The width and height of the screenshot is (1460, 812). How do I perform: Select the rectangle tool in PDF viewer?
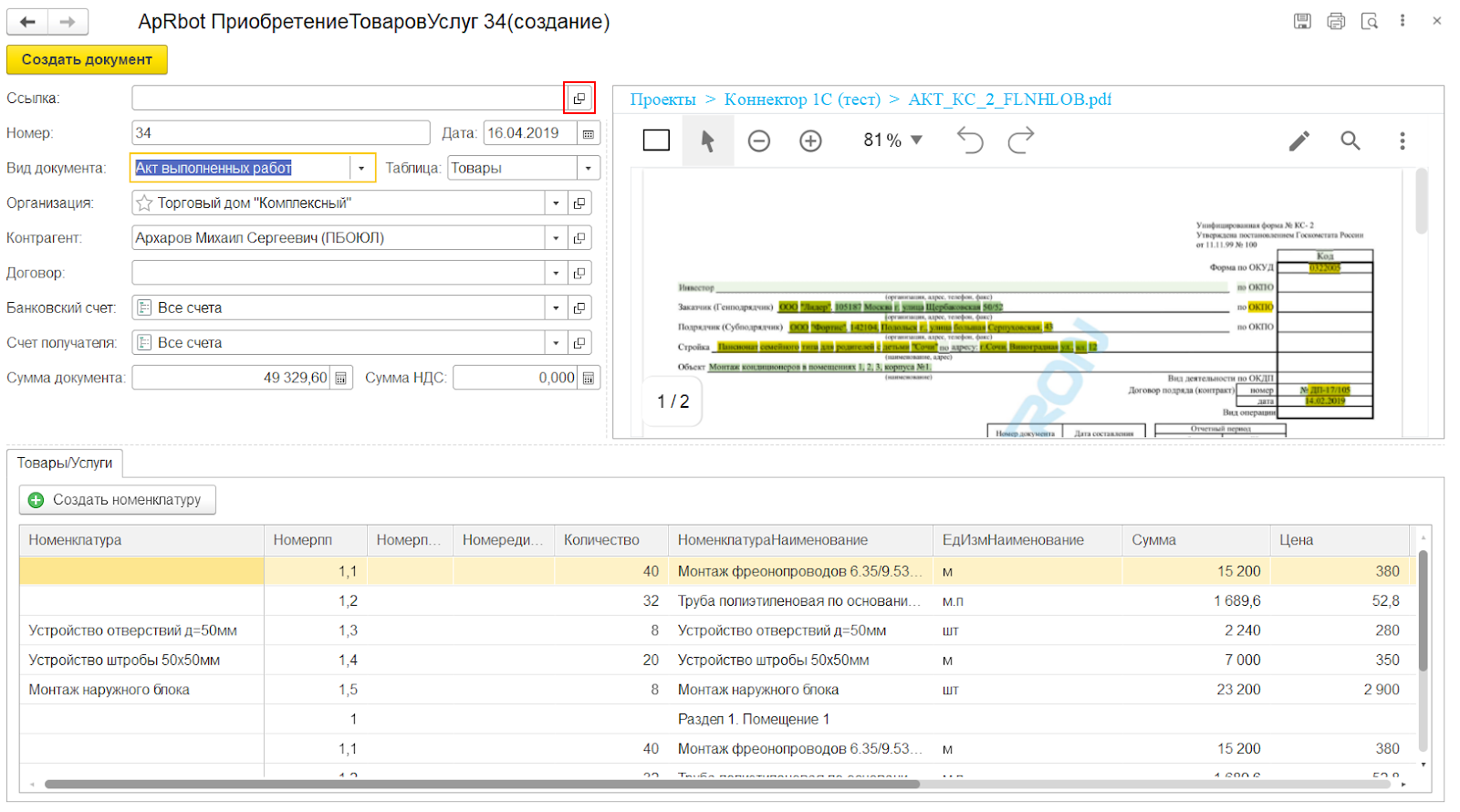click(657, 141)
